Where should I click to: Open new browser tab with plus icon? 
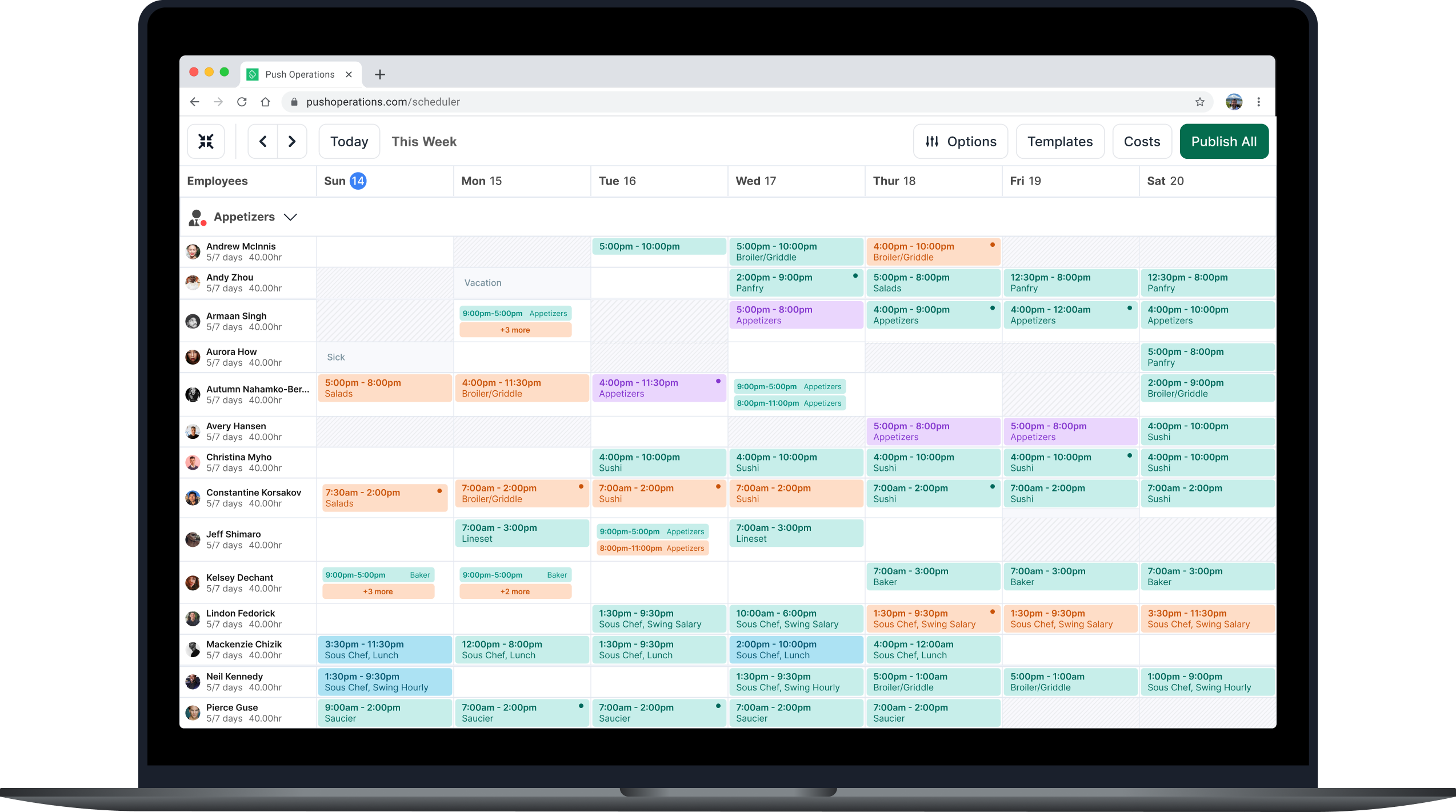(x=380, y=74)
